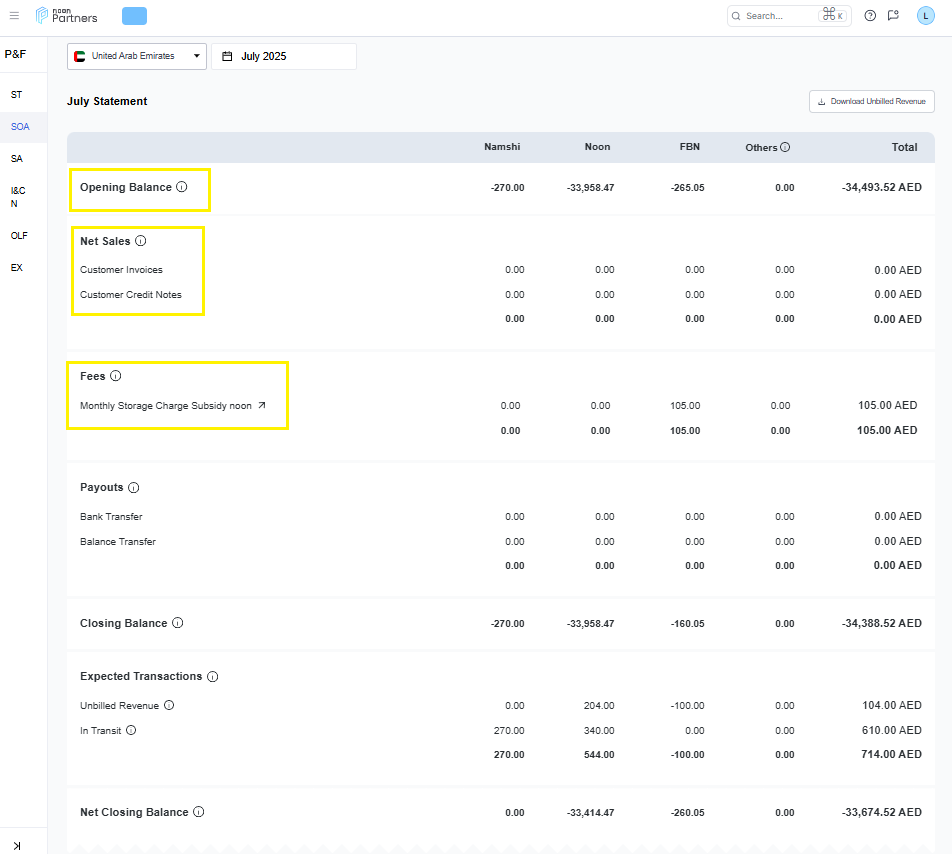Click the info icon next to In Transit
The height and width of the screenshot is (854, 952).
(x=131, y=730)
